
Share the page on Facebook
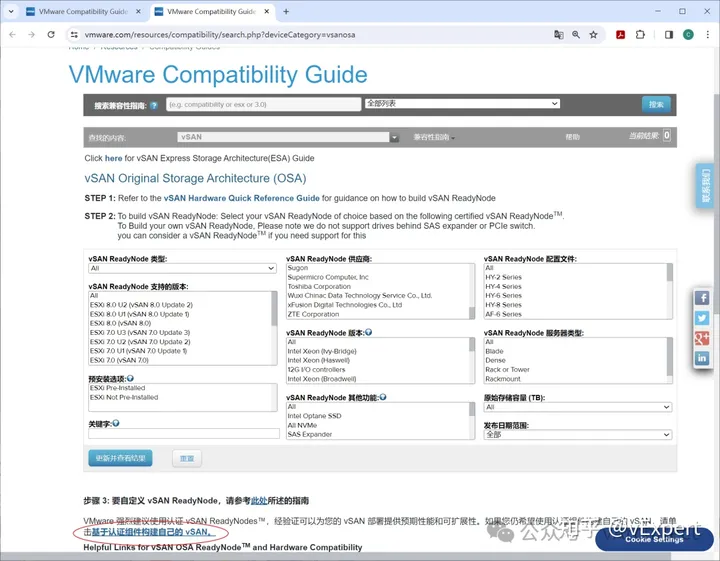(x=702, y=298)
